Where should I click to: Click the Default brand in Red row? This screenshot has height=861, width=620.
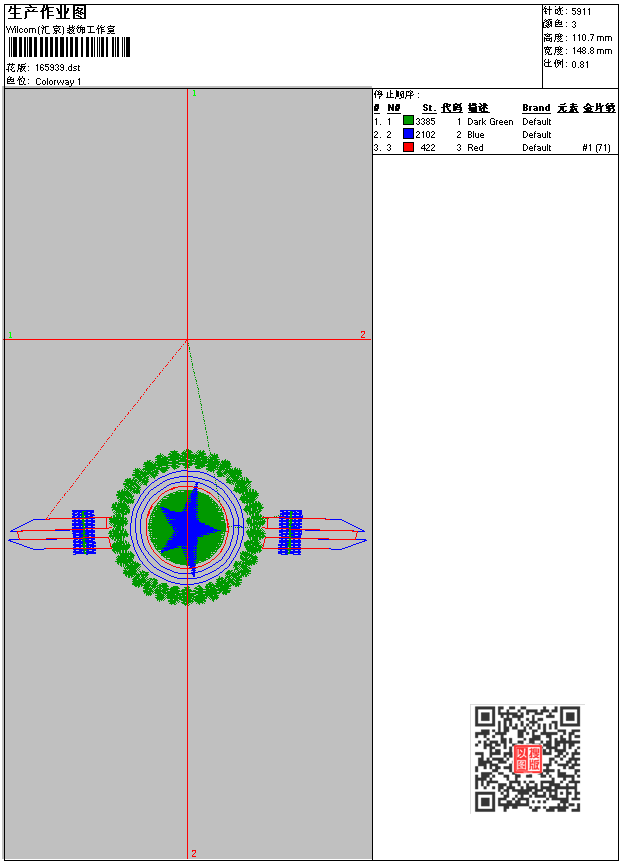coord(537,148)
